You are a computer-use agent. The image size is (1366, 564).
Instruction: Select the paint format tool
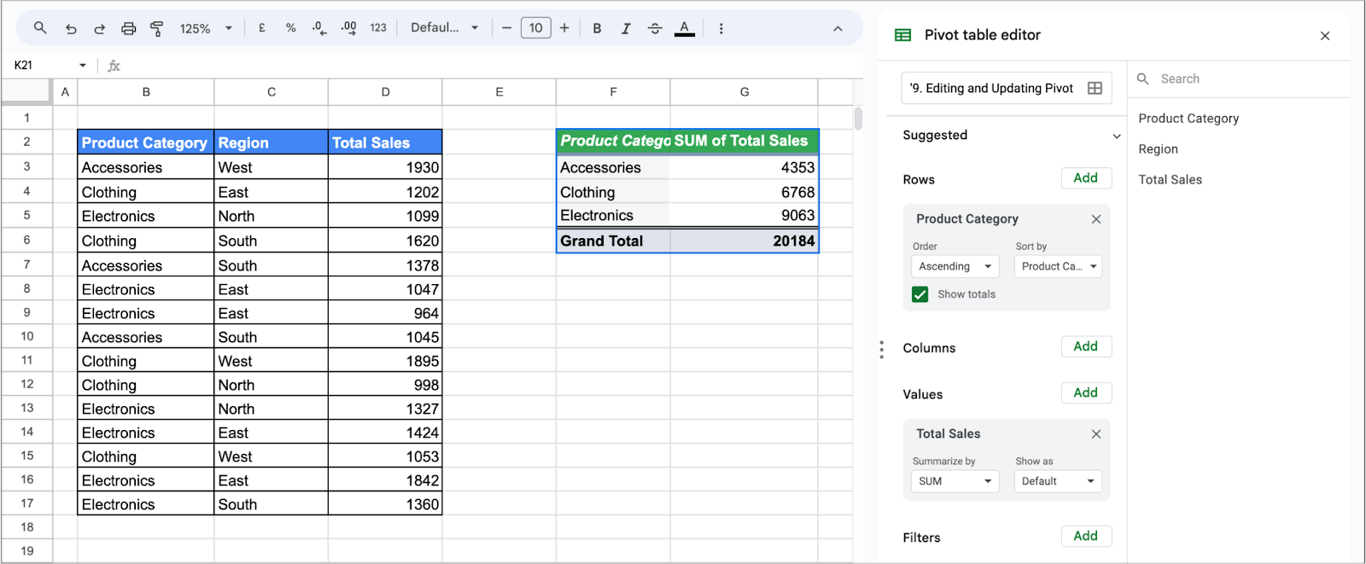[x=157, y=28]
